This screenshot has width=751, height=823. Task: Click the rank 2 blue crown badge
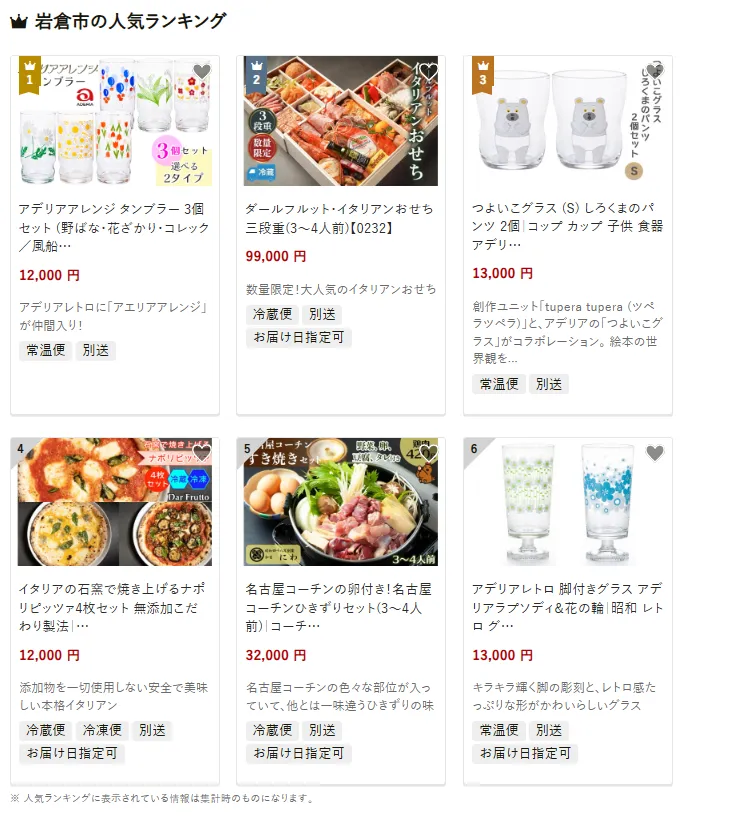click(x=256, y=75)
